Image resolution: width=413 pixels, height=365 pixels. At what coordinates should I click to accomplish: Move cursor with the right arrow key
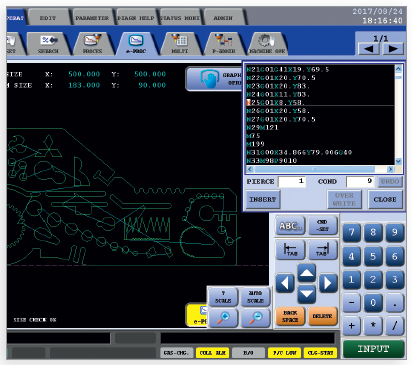pyautogui.click(x=328, y=283)
